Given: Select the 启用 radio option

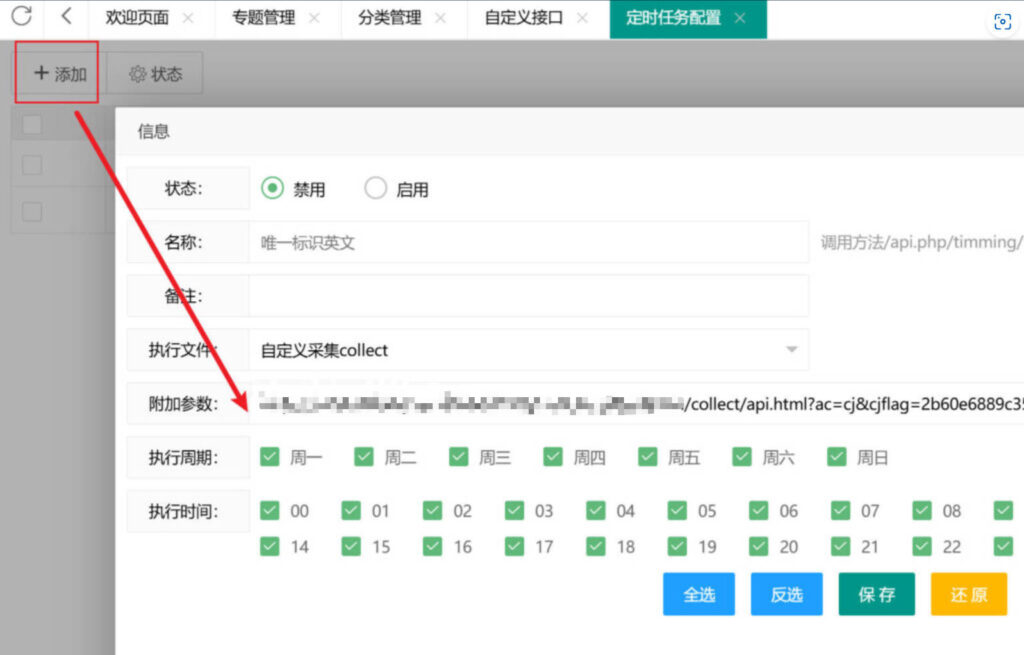Looking at the screenshot, I should point(375,189).
